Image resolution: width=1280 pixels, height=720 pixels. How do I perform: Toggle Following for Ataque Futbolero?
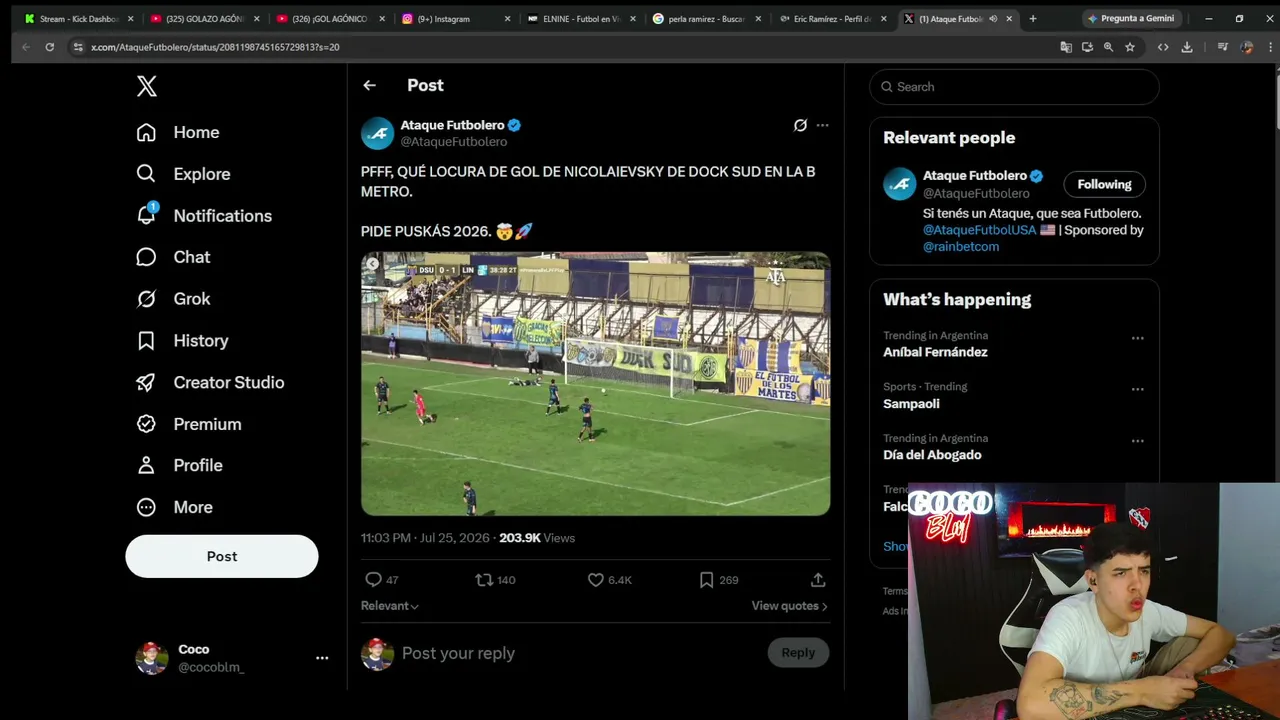click(1104, 184)
